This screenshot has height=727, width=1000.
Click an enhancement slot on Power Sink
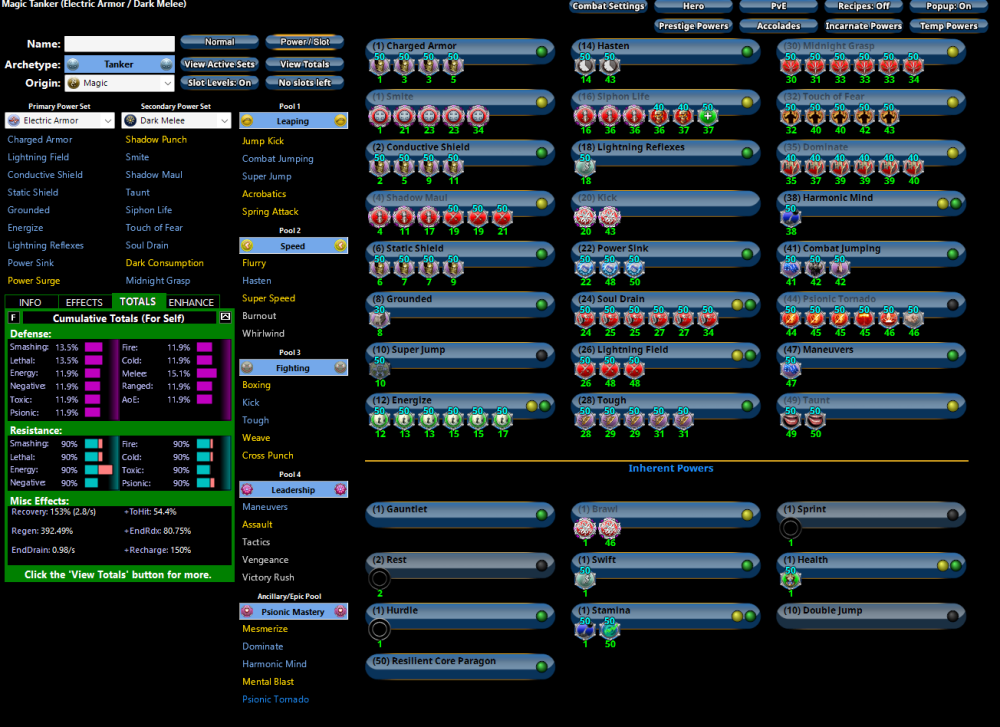tap(585, 266)
